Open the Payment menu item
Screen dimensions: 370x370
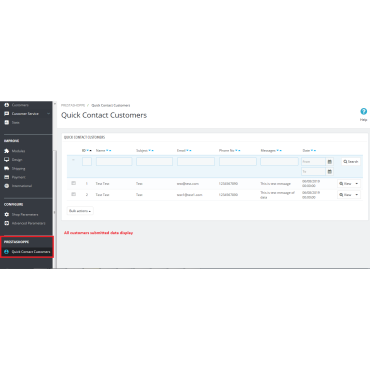18,177
